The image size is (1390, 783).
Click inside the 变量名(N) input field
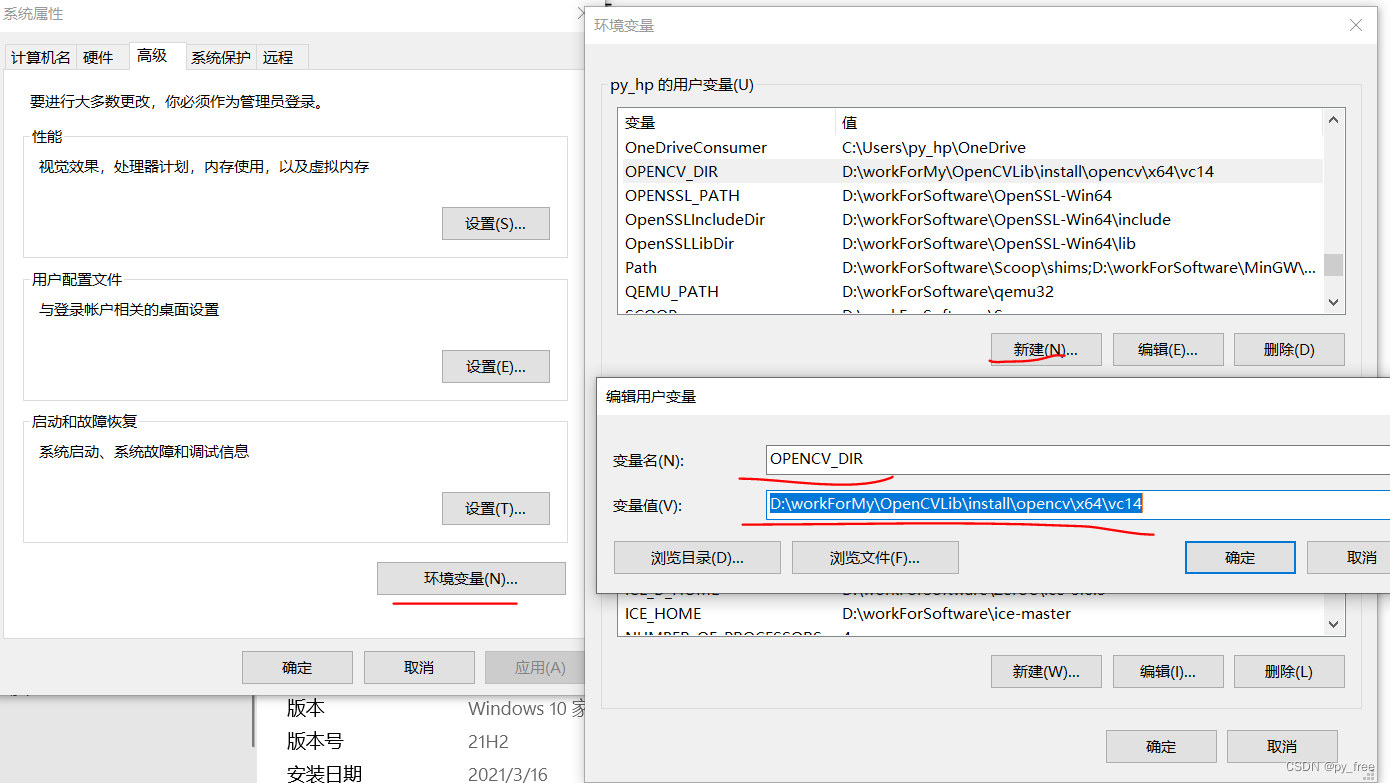coord(1000,459)
